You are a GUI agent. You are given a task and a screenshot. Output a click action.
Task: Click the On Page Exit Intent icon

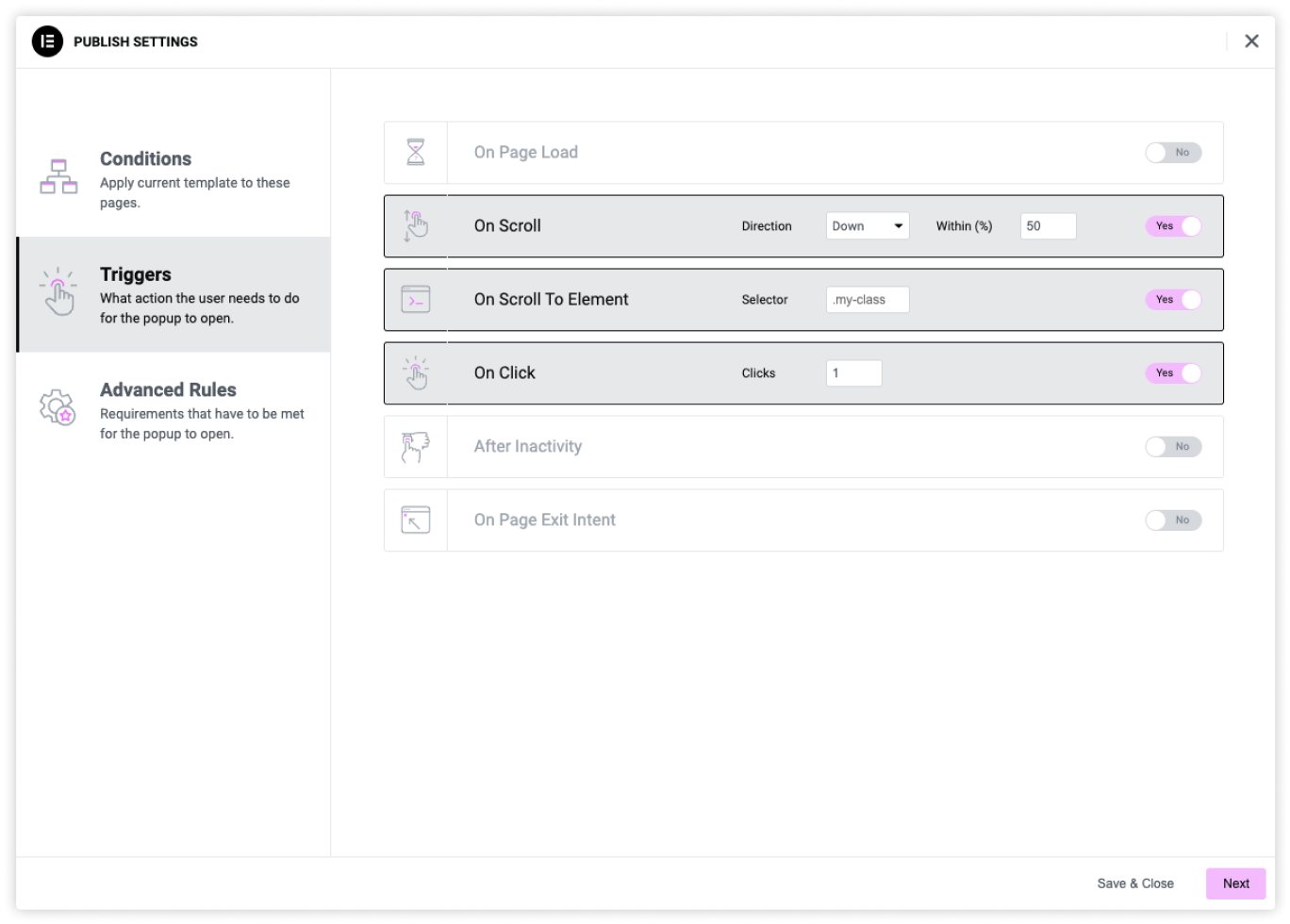click(x=416, y=520)
